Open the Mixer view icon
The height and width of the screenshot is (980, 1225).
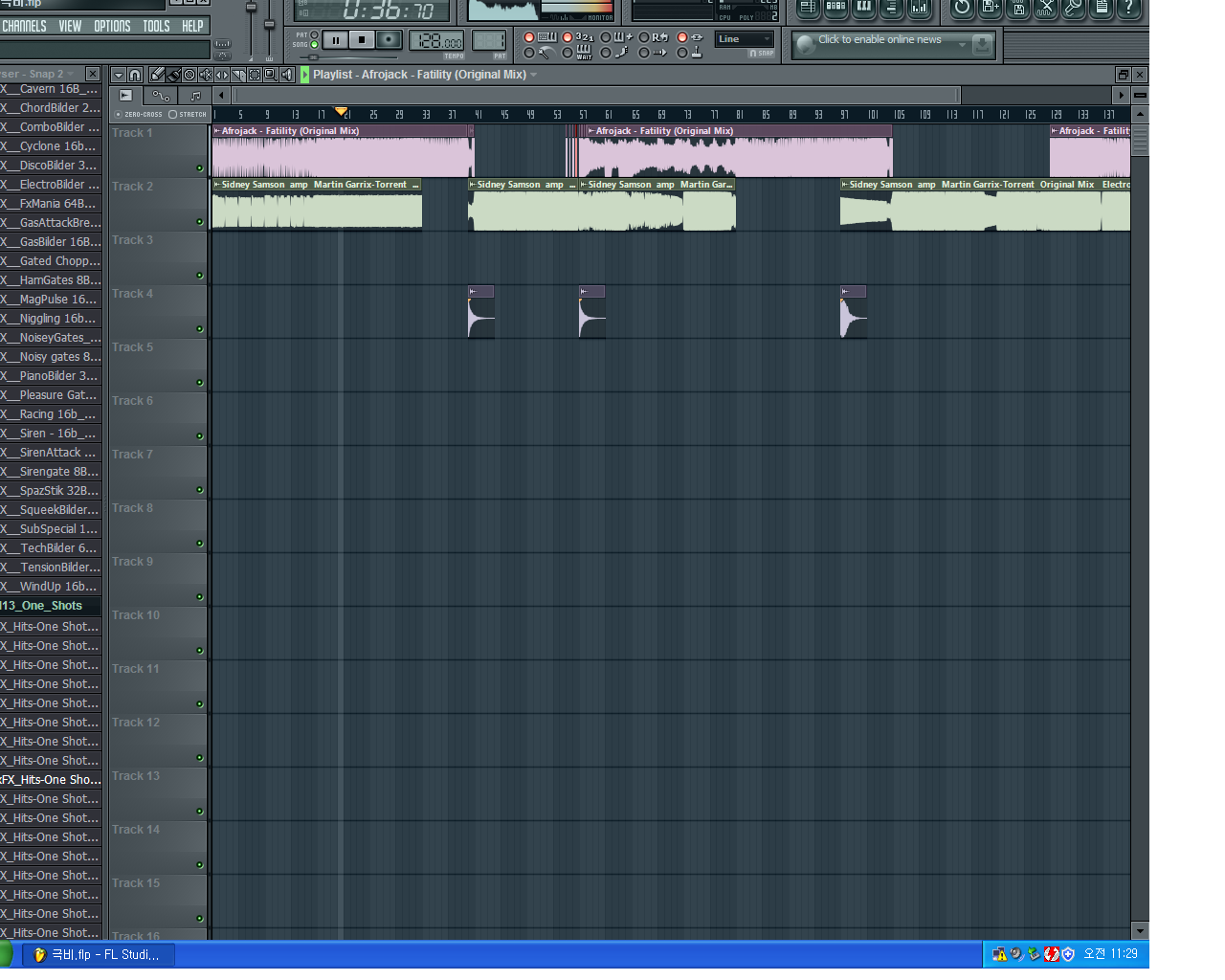(x=919, y=7)
